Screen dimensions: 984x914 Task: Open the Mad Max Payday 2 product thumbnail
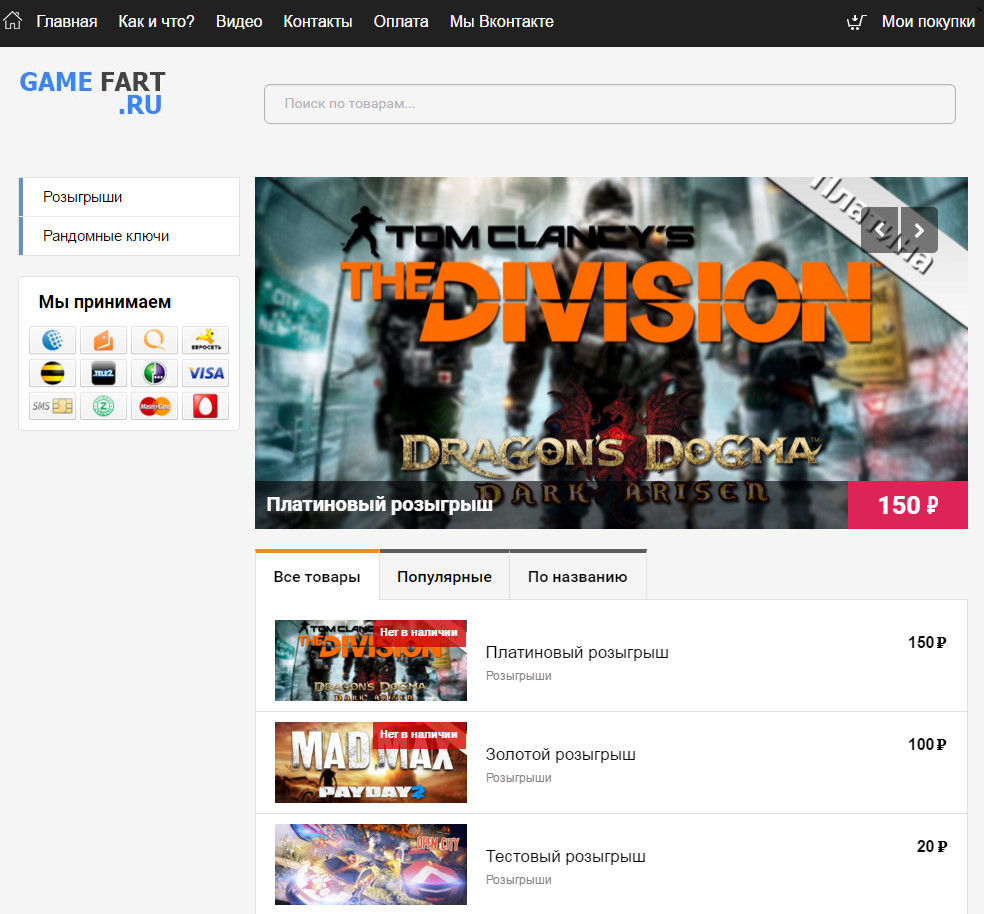[371, 762]
